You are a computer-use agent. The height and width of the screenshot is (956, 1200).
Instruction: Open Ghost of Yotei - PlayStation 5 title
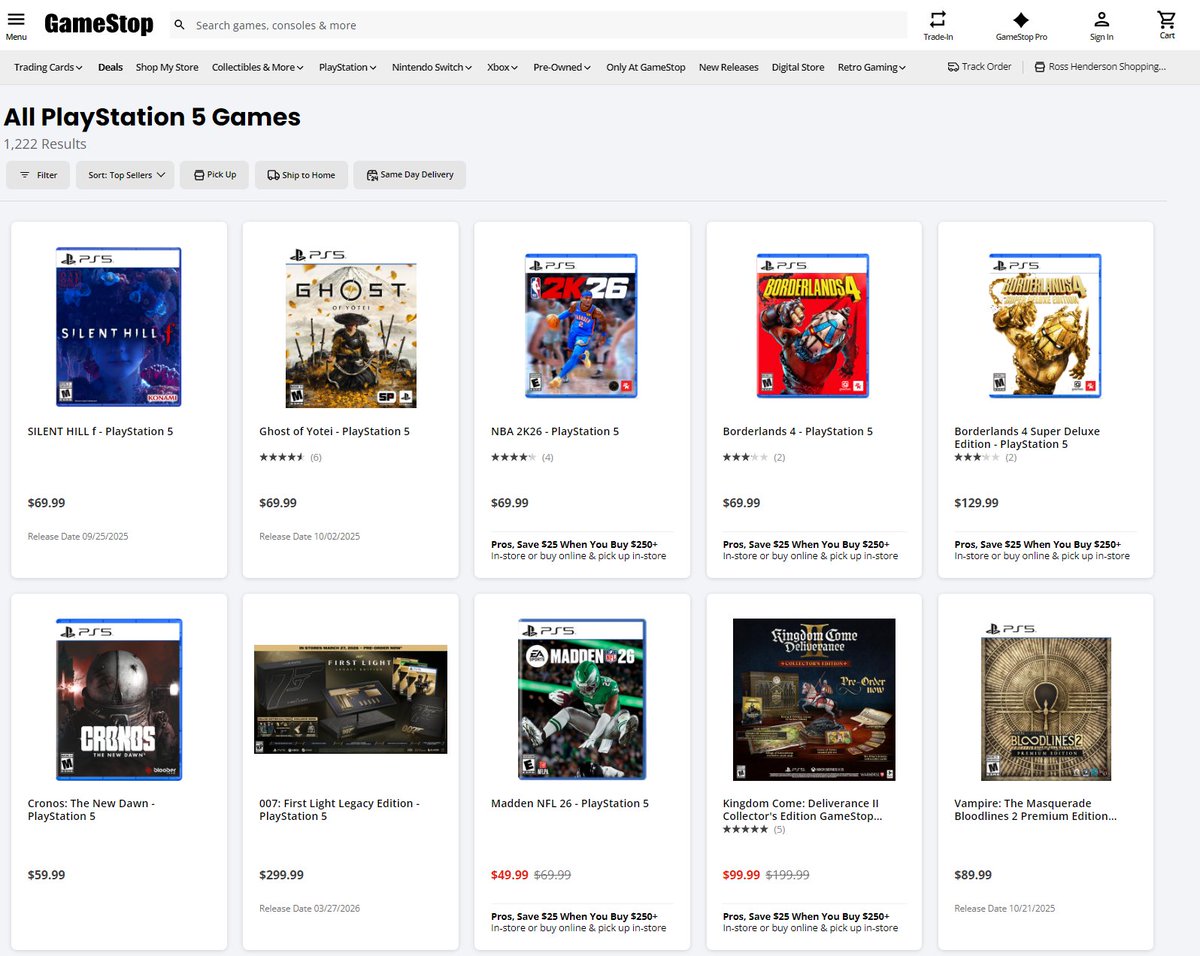pos(334,432)
